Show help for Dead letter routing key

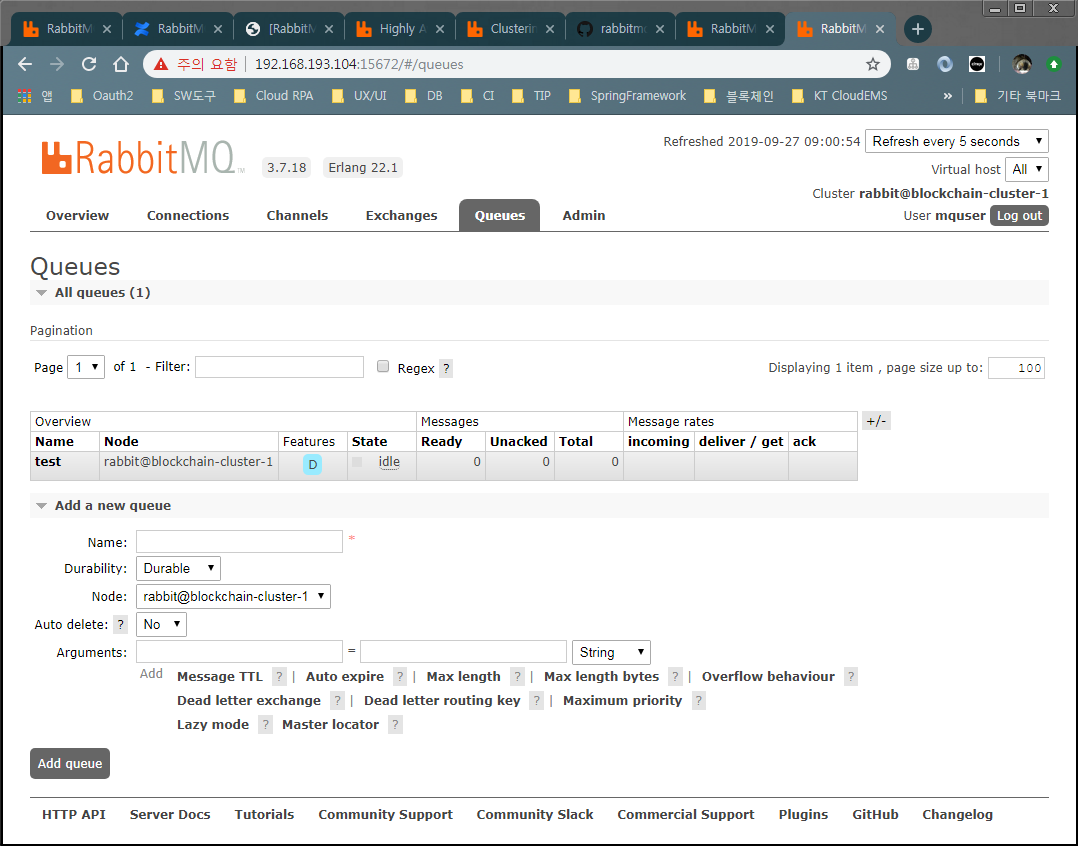coord(537,701)
